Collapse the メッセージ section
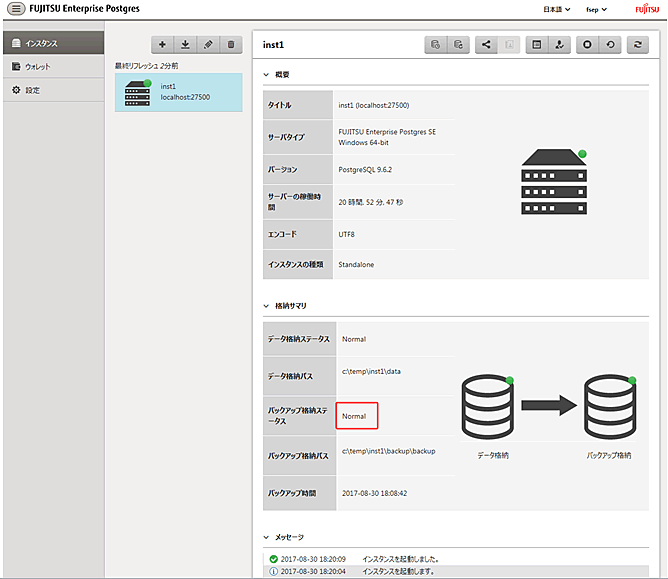Viewport: 668px width, 579px height. 266,537
